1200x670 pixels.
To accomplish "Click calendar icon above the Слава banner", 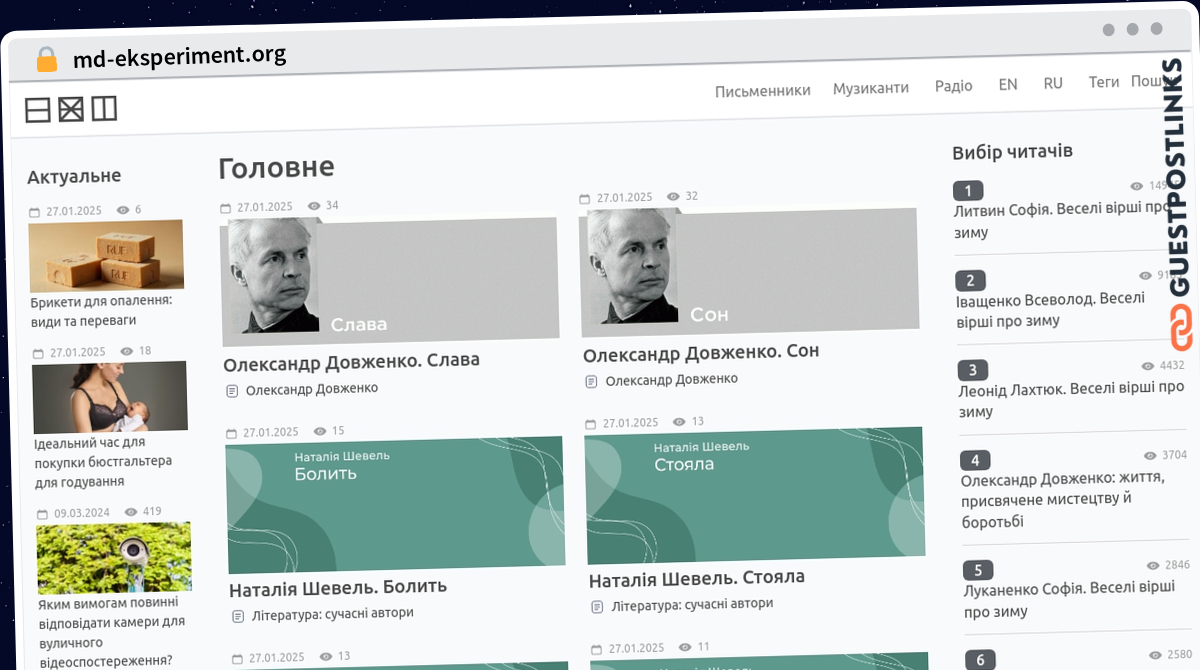I will [226, 208].
